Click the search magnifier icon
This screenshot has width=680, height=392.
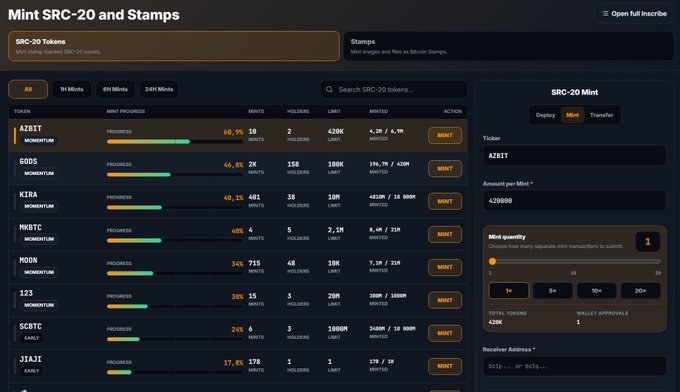click(329, 89)
